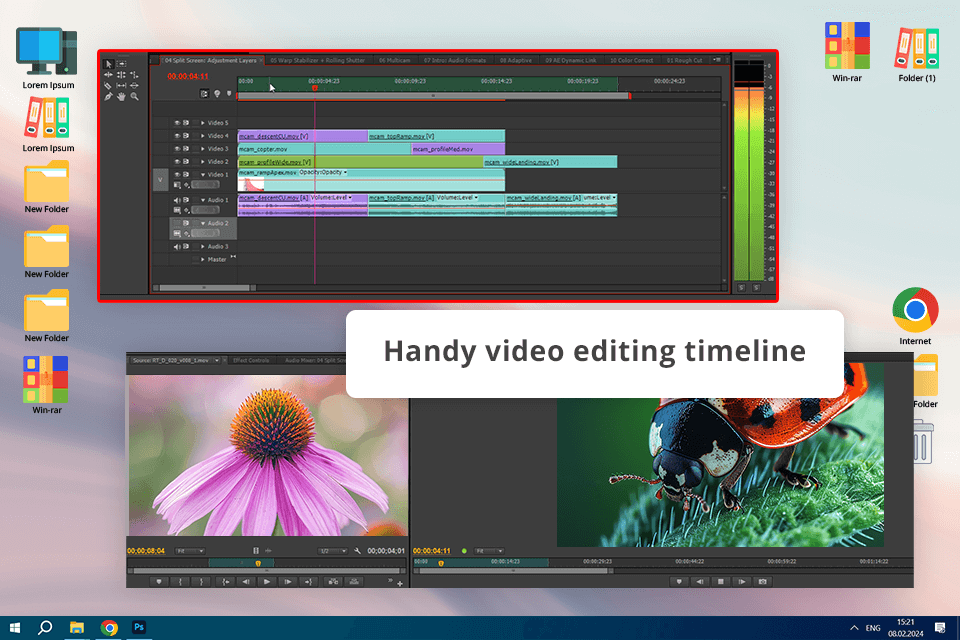Select the Pen tool in timeline toolbox

(x=108, y=97)
